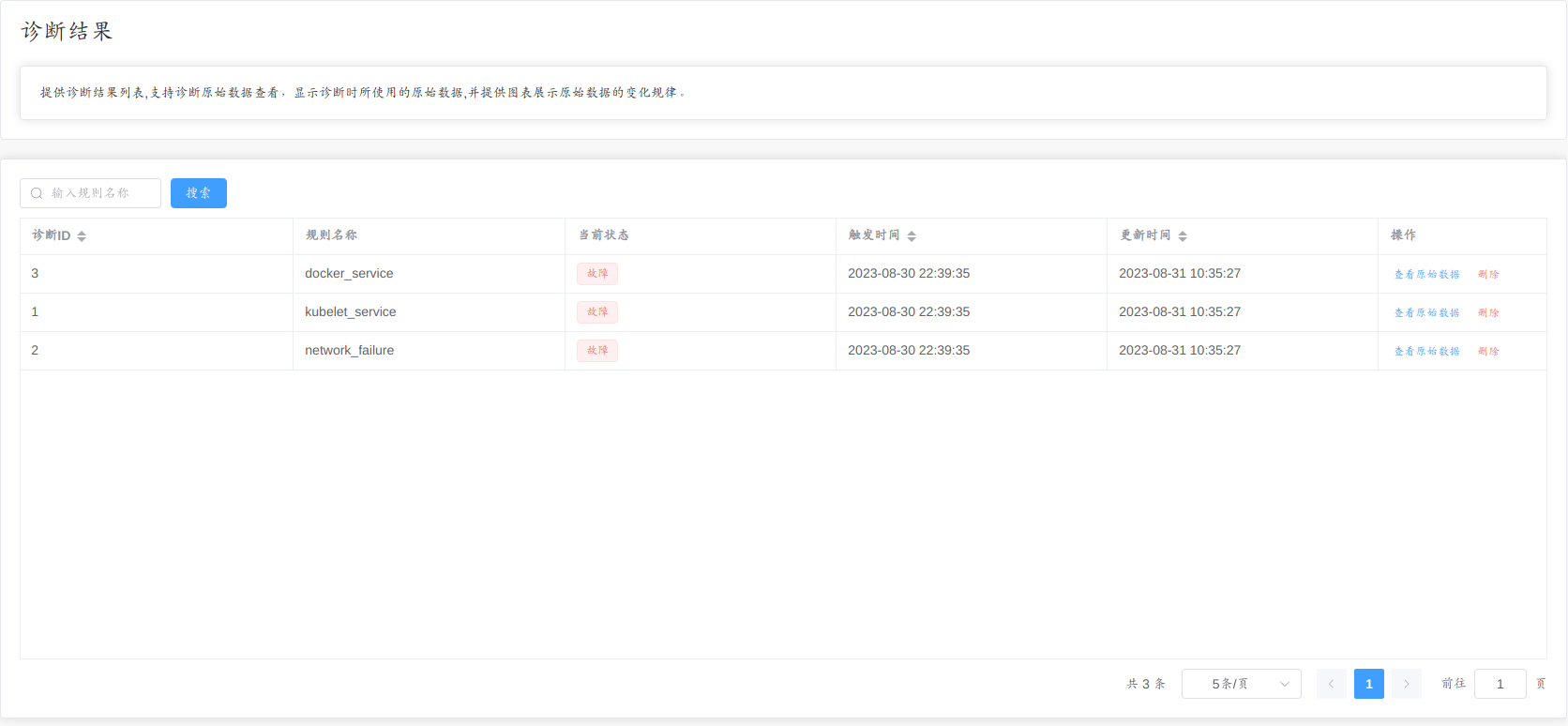Click the 搜索 button
The image size is (1568, 726).
(198, 193)
